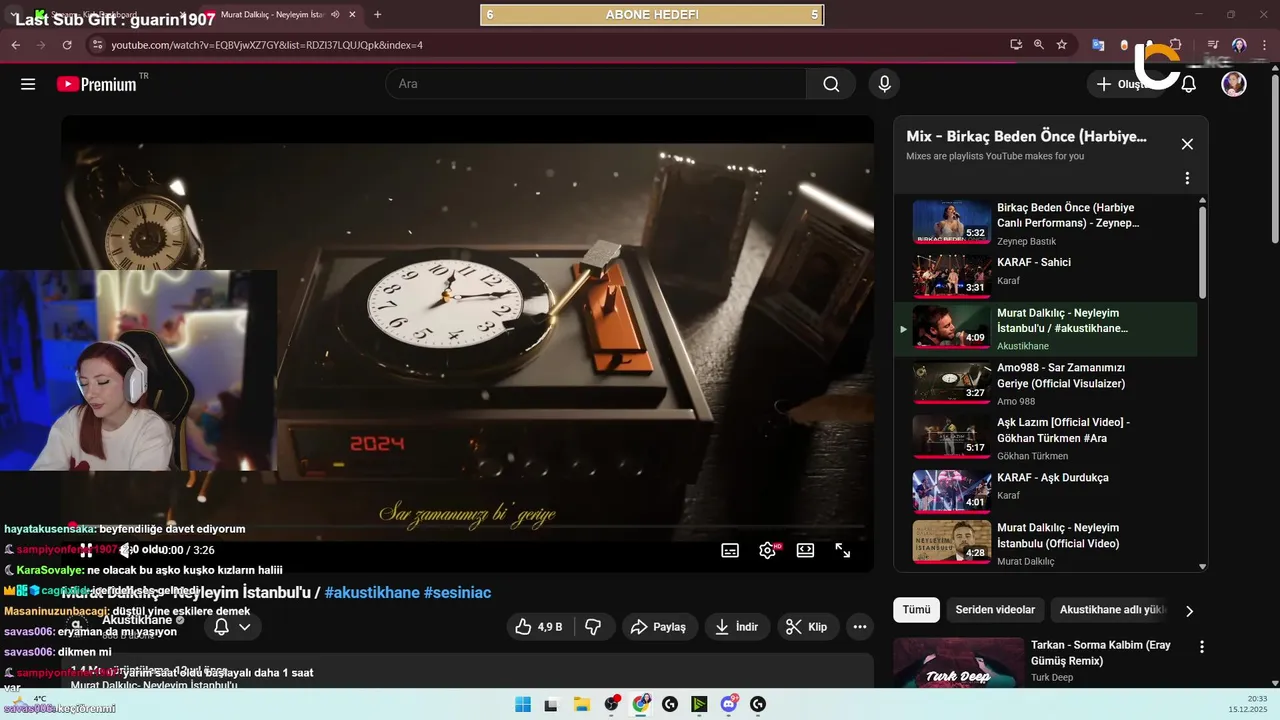The image size is (1280, 720).
Task: Open Chrome extensions puzzle icon
Action: point(1176,45)
